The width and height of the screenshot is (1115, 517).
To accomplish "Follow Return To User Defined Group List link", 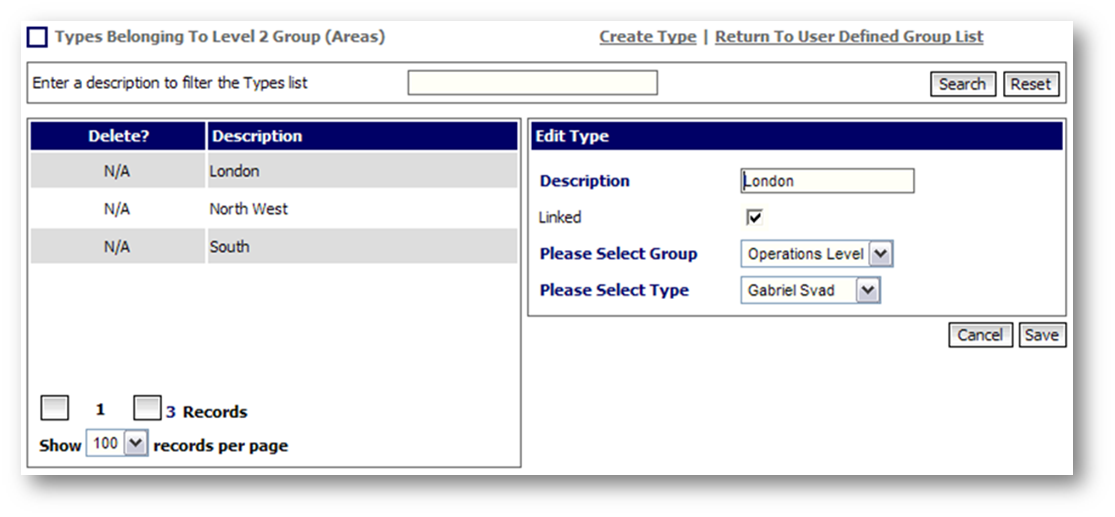I will pos(849,37).
